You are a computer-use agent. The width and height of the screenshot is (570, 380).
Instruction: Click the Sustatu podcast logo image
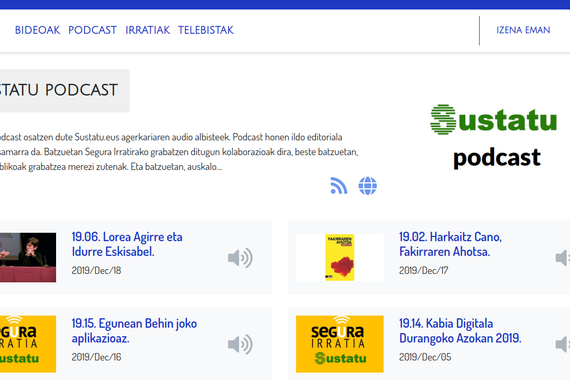click(x=494, y=137)
